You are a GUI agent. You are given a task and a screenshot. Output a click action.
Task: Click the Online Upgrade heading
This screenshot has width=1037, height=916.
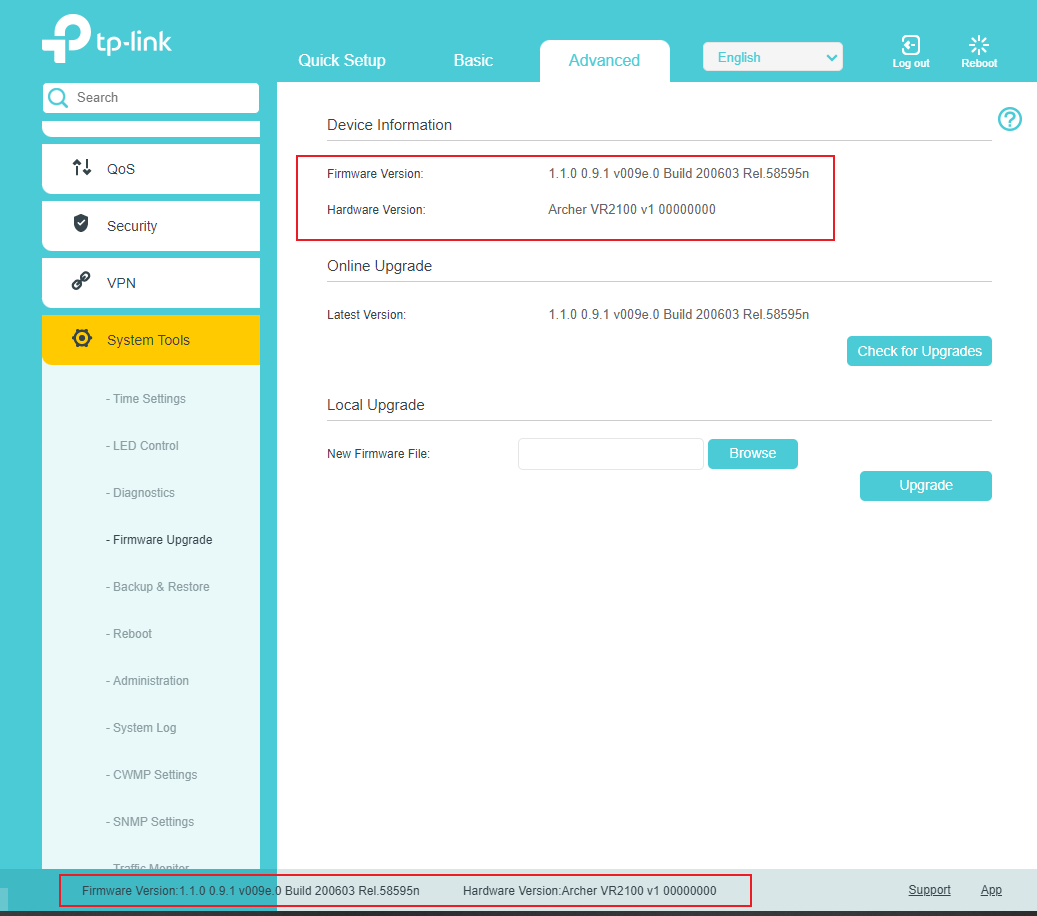(379, 266)
